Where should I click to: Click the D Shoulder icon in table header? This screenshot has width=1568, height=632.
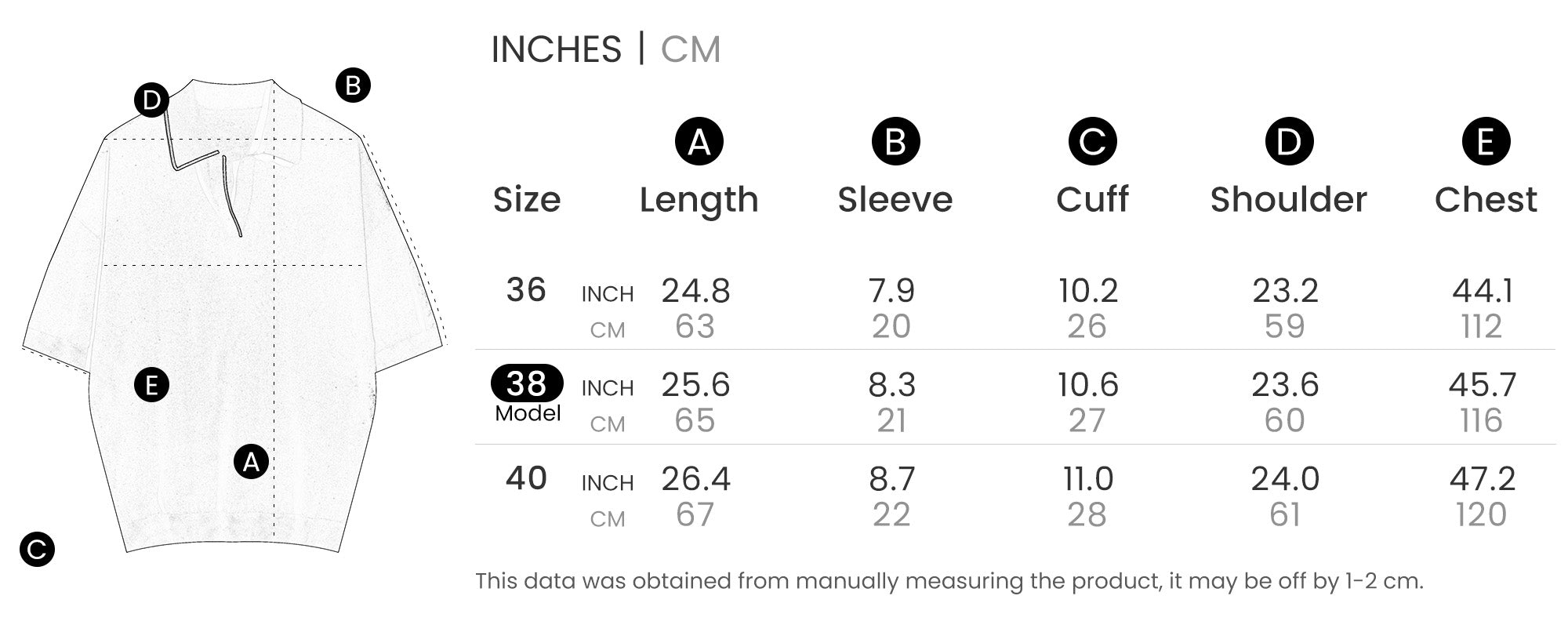[x=1289, y=142]
